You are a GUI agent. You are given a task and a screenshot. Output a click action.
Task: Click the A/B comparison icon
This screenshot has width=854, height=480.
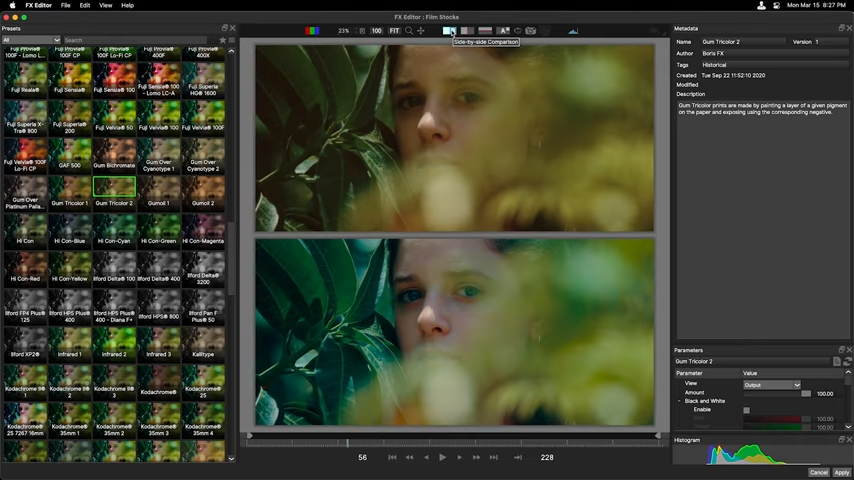point(504,31)
